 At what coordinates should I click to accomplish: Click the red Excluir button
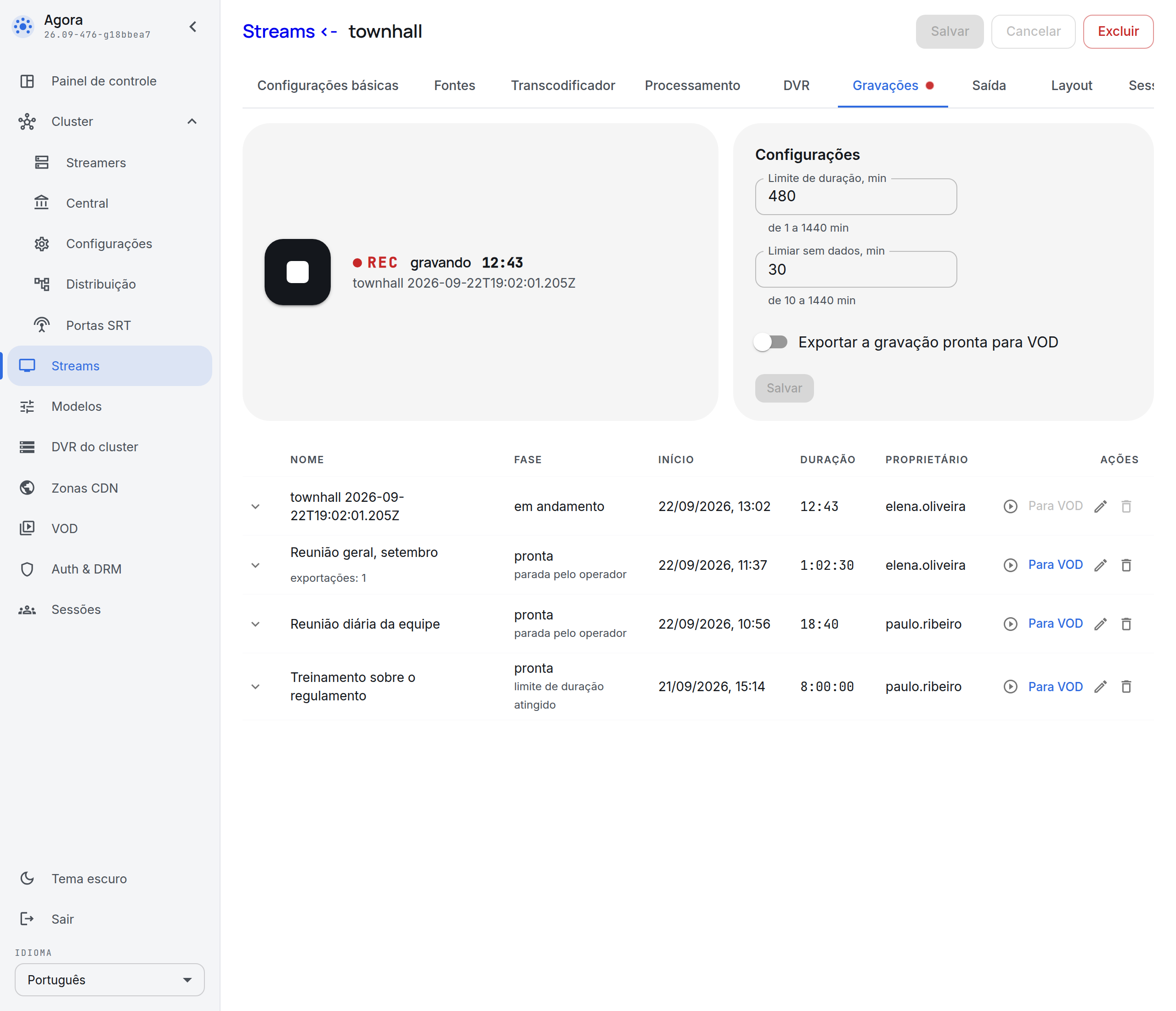click(1118, 31)
